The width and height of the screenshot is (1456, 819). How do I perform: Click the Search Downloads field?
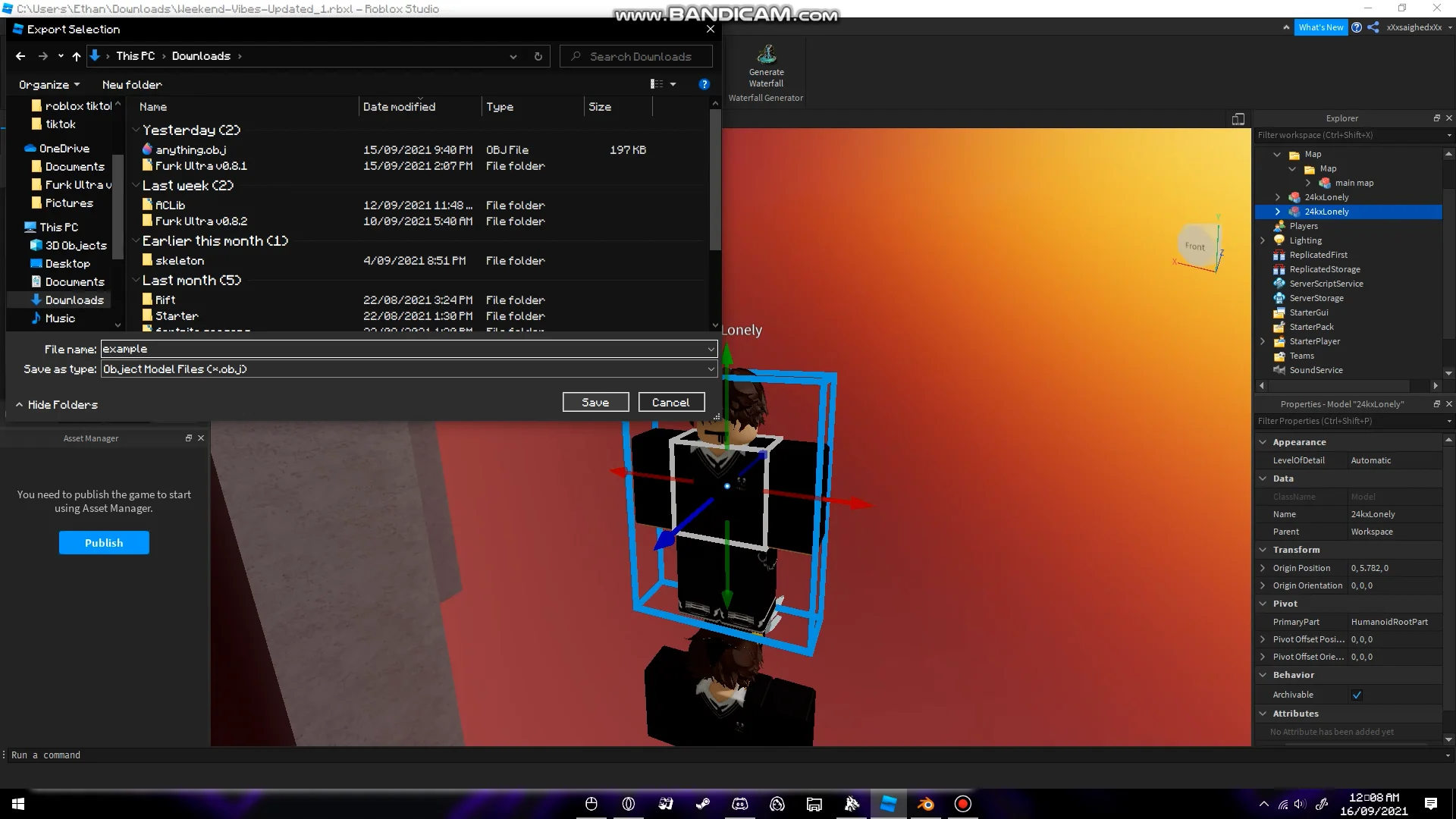tap(635, 56)
